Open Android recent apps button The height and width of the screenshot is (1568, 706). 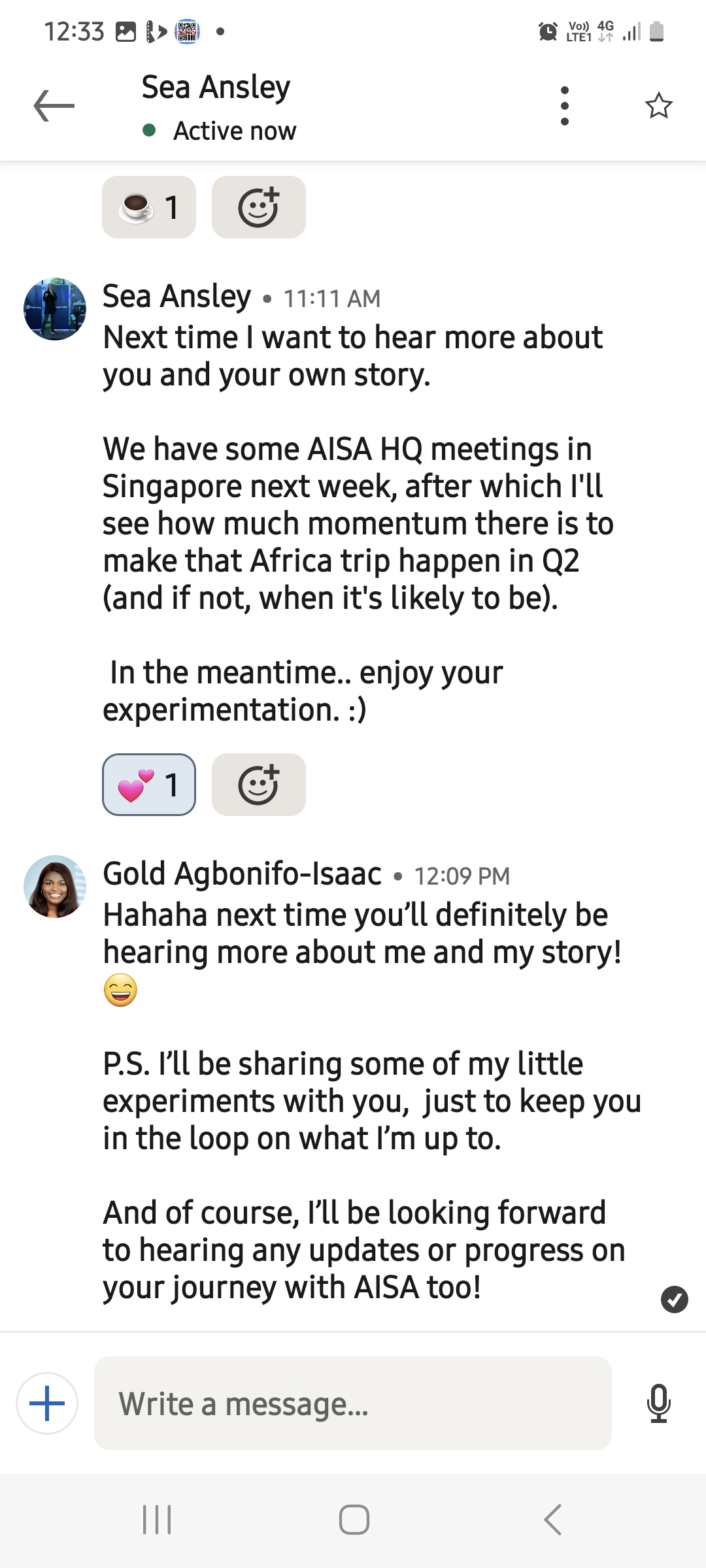(157, 1520)
